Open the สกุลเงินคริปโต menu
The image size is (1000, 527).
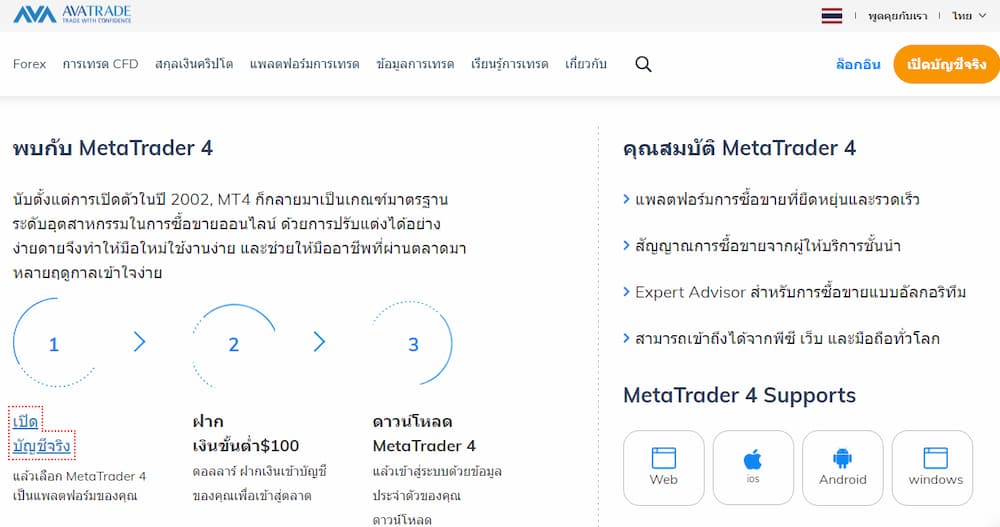pyautogui.click(x=194, y=64)
